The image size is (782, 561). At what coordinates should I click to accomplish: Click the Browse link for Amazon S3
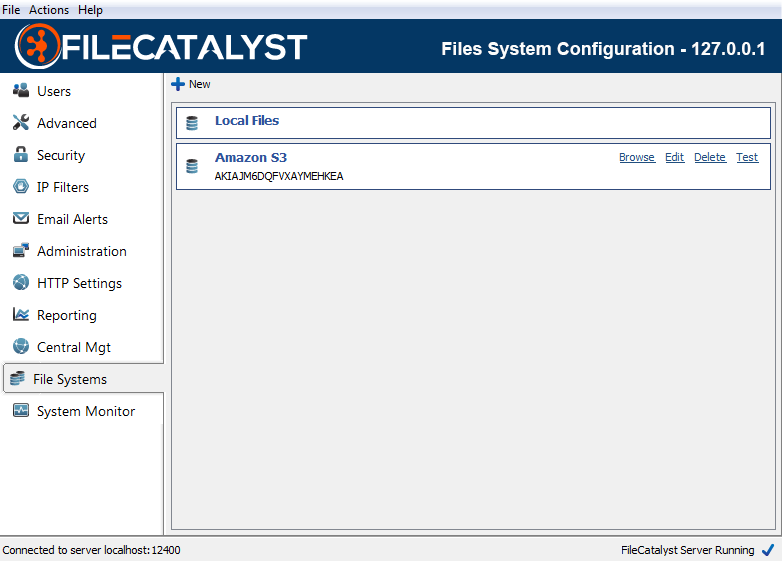click(637, 157)
